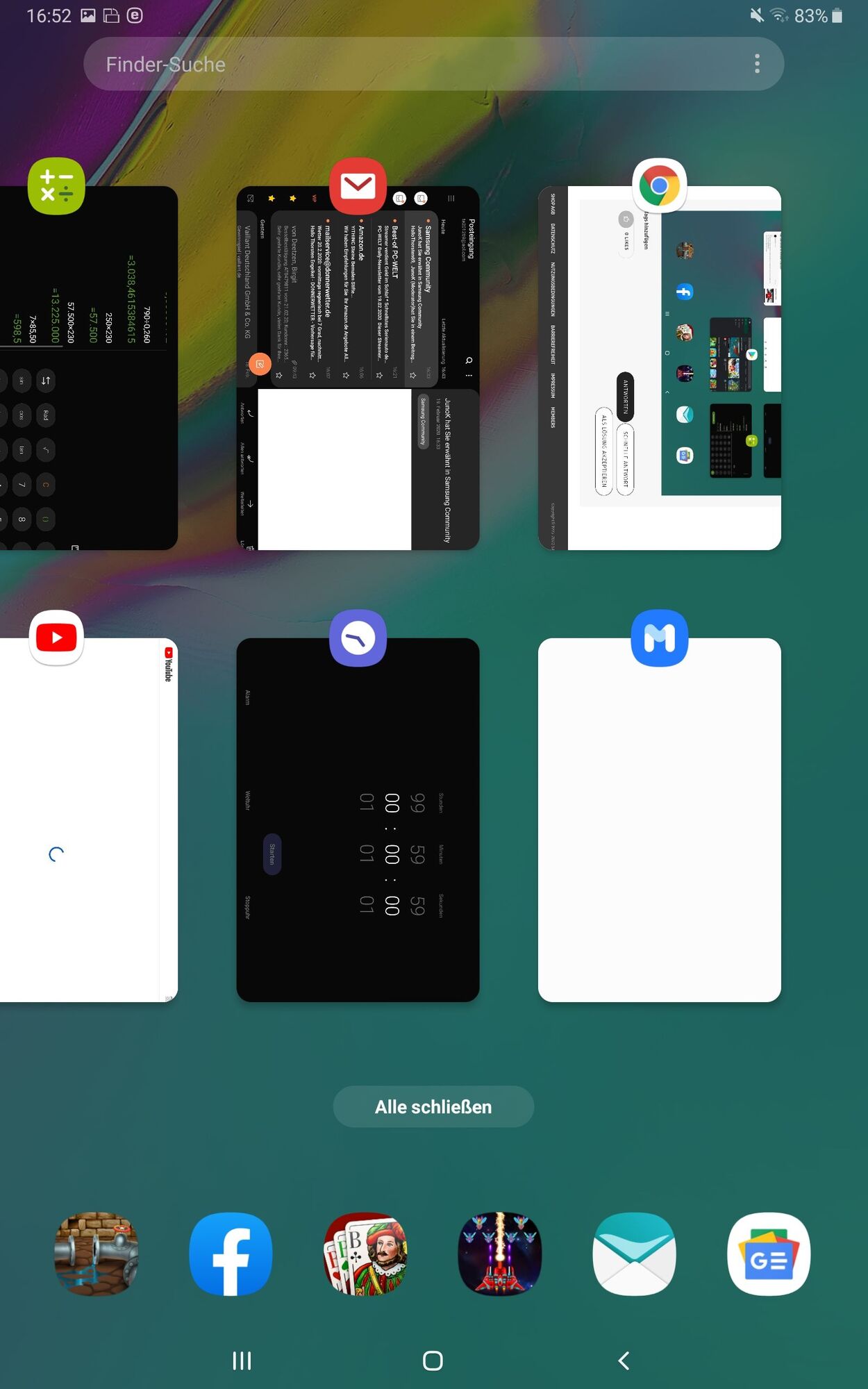Switch to the Calculator app preview
This screenshot has width=868, height=1389.
pyautogui.click(x=89, y=368)
